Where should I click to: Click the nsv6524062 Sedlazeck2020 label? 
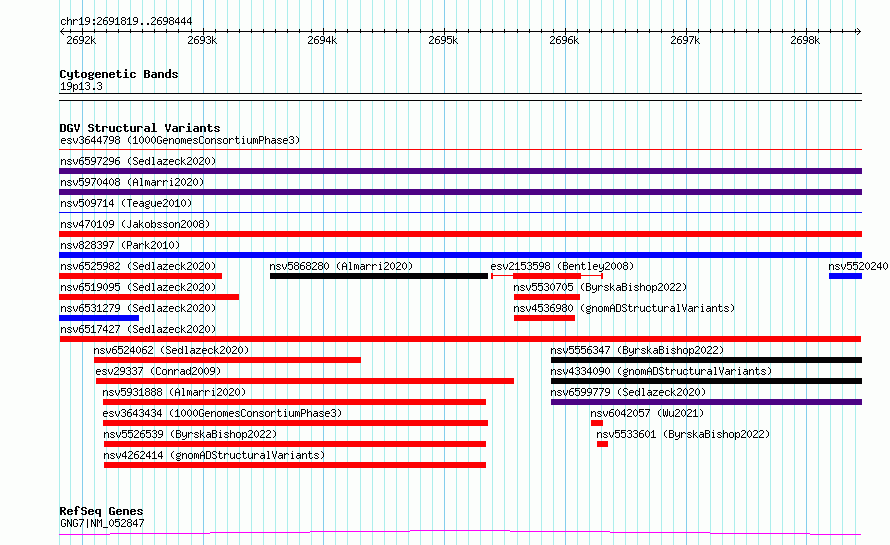coord(171,350)
